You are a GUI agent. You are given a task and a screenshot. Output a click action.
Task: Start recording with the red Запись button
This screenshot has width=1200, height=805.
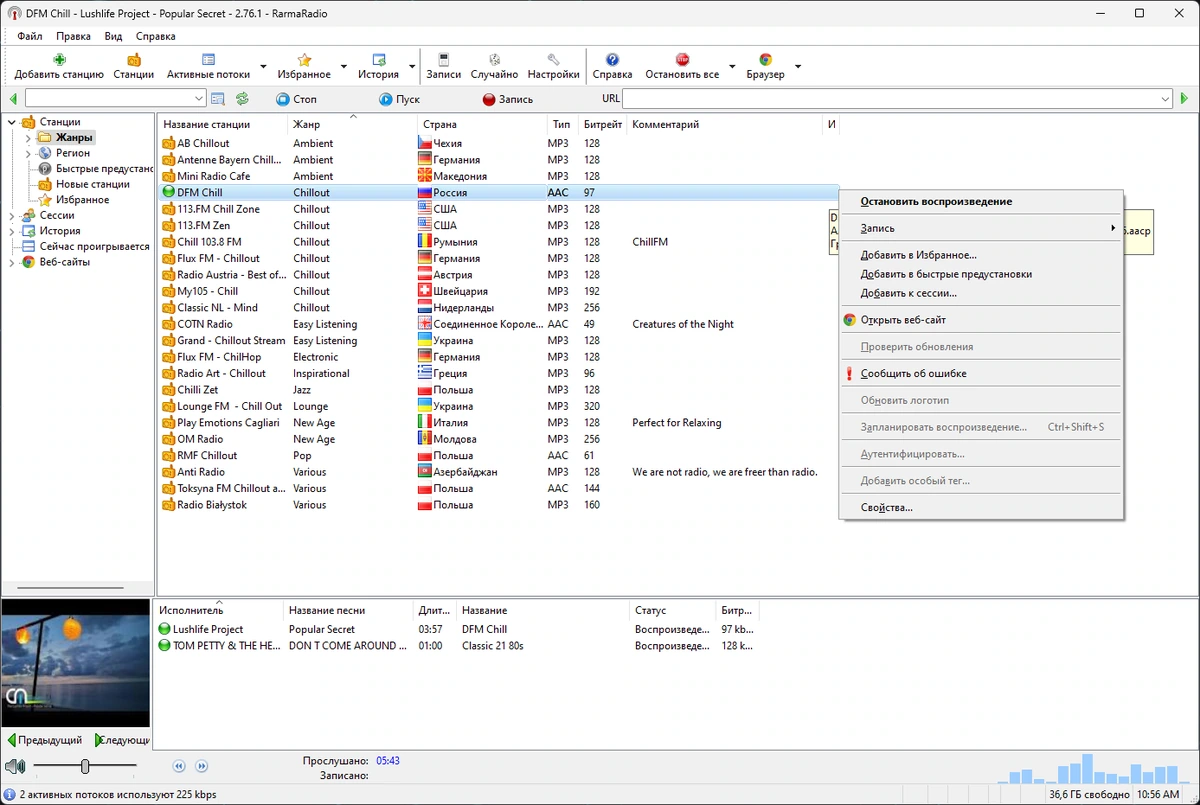point(508,99)
